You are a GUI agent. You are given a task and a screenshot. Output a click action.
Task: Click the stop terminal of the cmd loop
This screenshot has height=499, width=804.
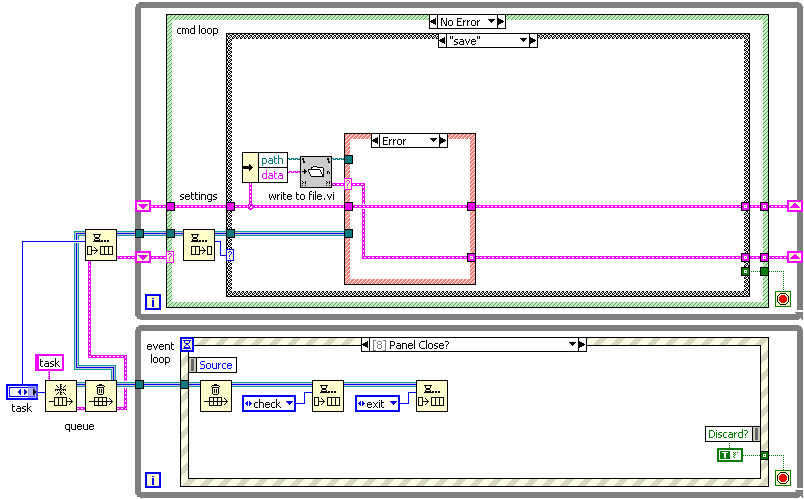click(782, 299)
